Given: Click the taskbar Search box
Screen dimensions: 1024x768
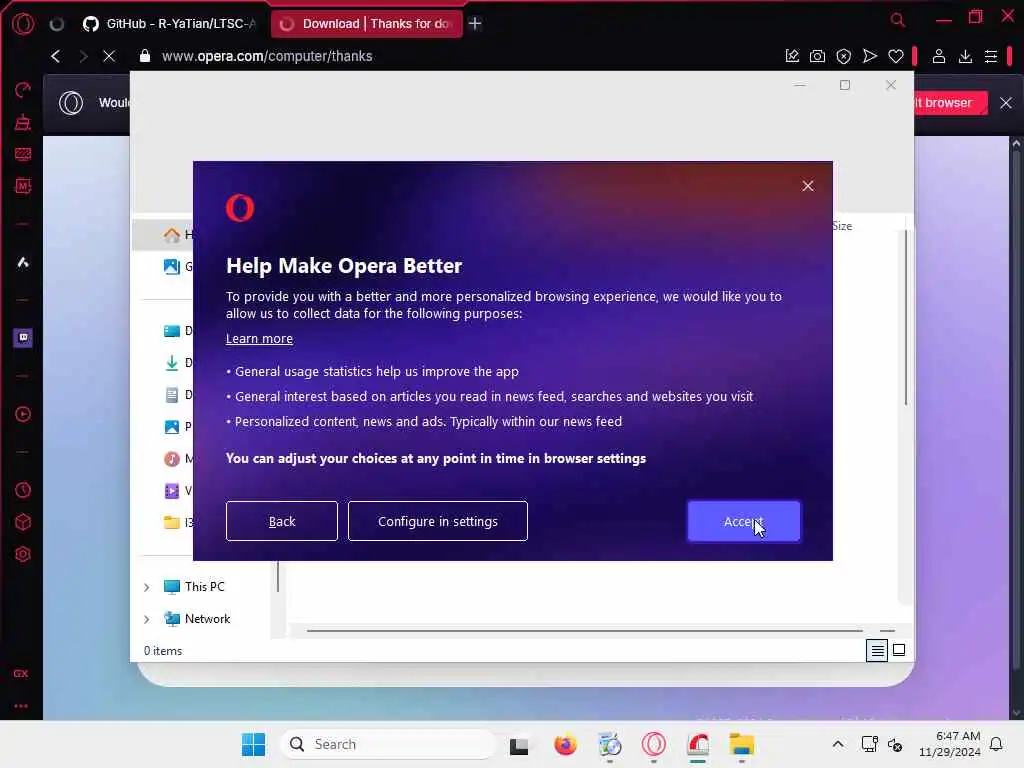Looking at the screenshot, I should click(388, 744).
